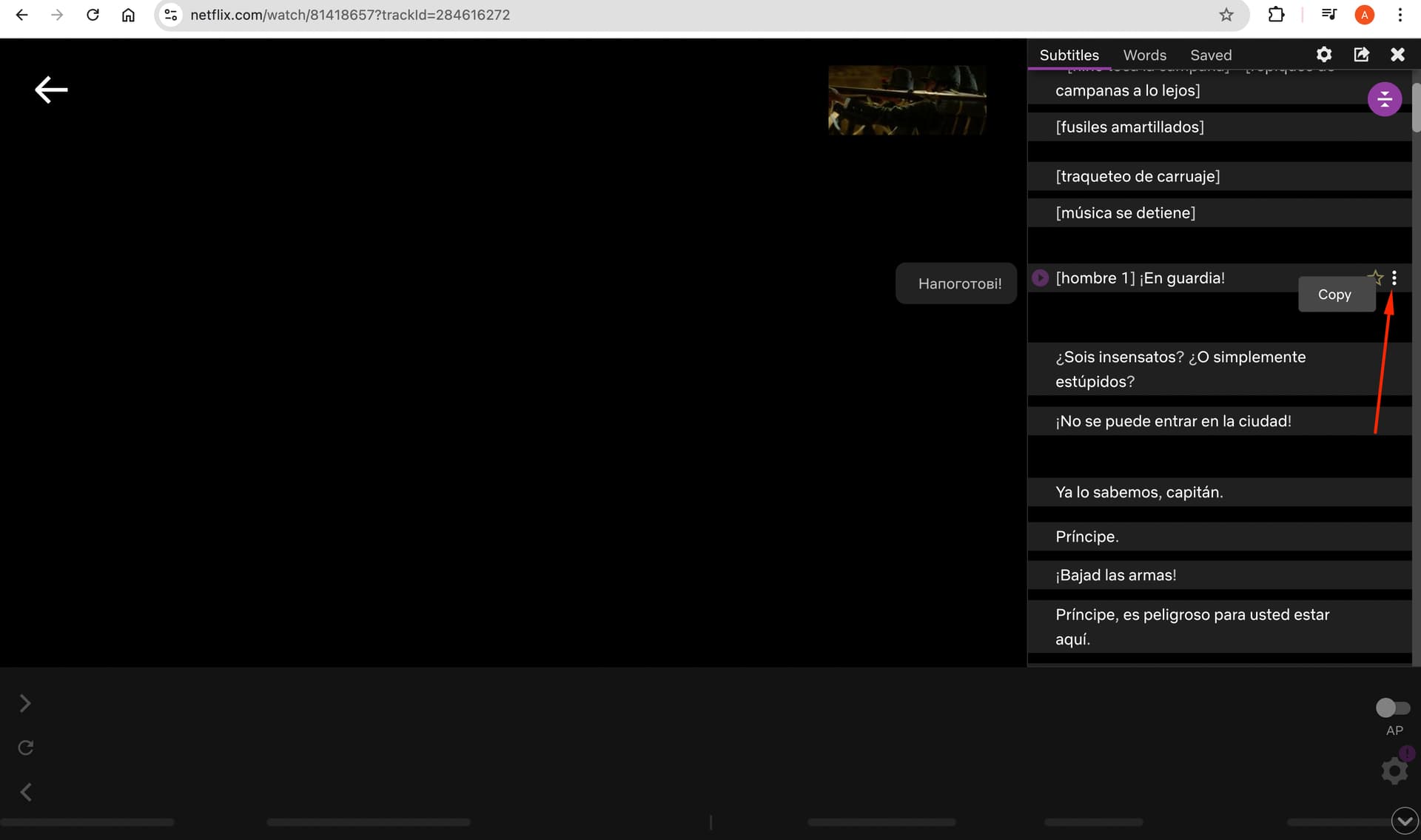
Task: Click the Netflix back arrow
Action: tap(51, 90)
